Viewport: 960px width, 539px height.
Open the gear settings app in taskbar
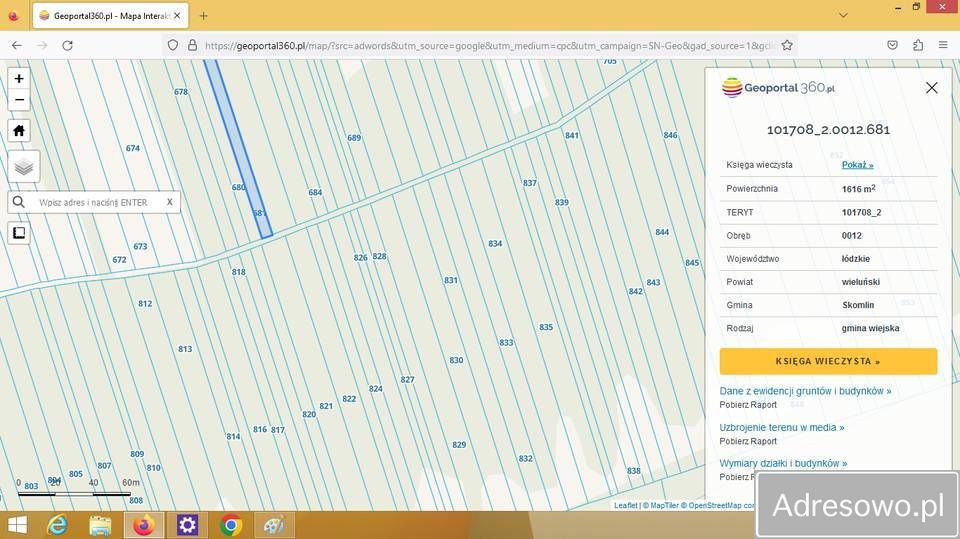coord(187,526)
